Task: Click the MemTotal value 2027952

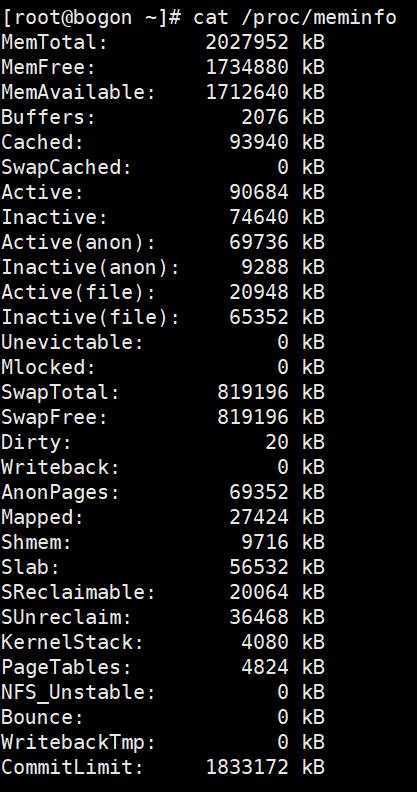Action: coord(247,42)
